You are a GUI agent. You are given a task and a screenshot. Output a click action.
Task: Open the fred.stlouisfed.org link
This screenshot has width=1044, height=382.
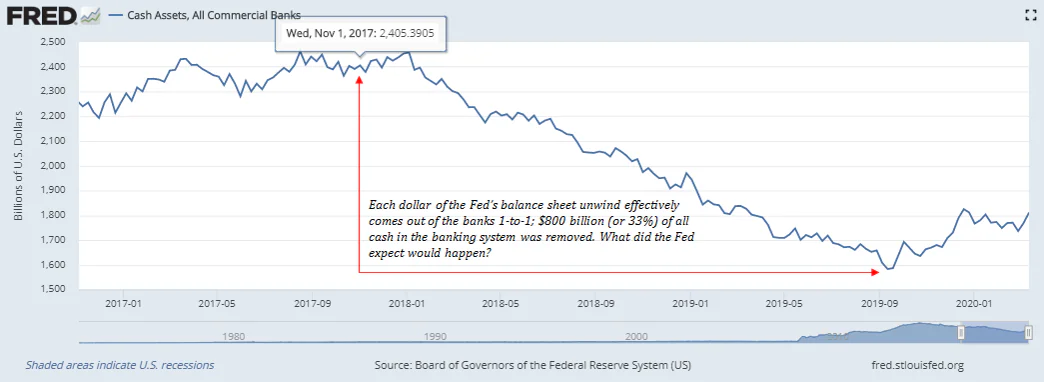click(x=917, y=365)
